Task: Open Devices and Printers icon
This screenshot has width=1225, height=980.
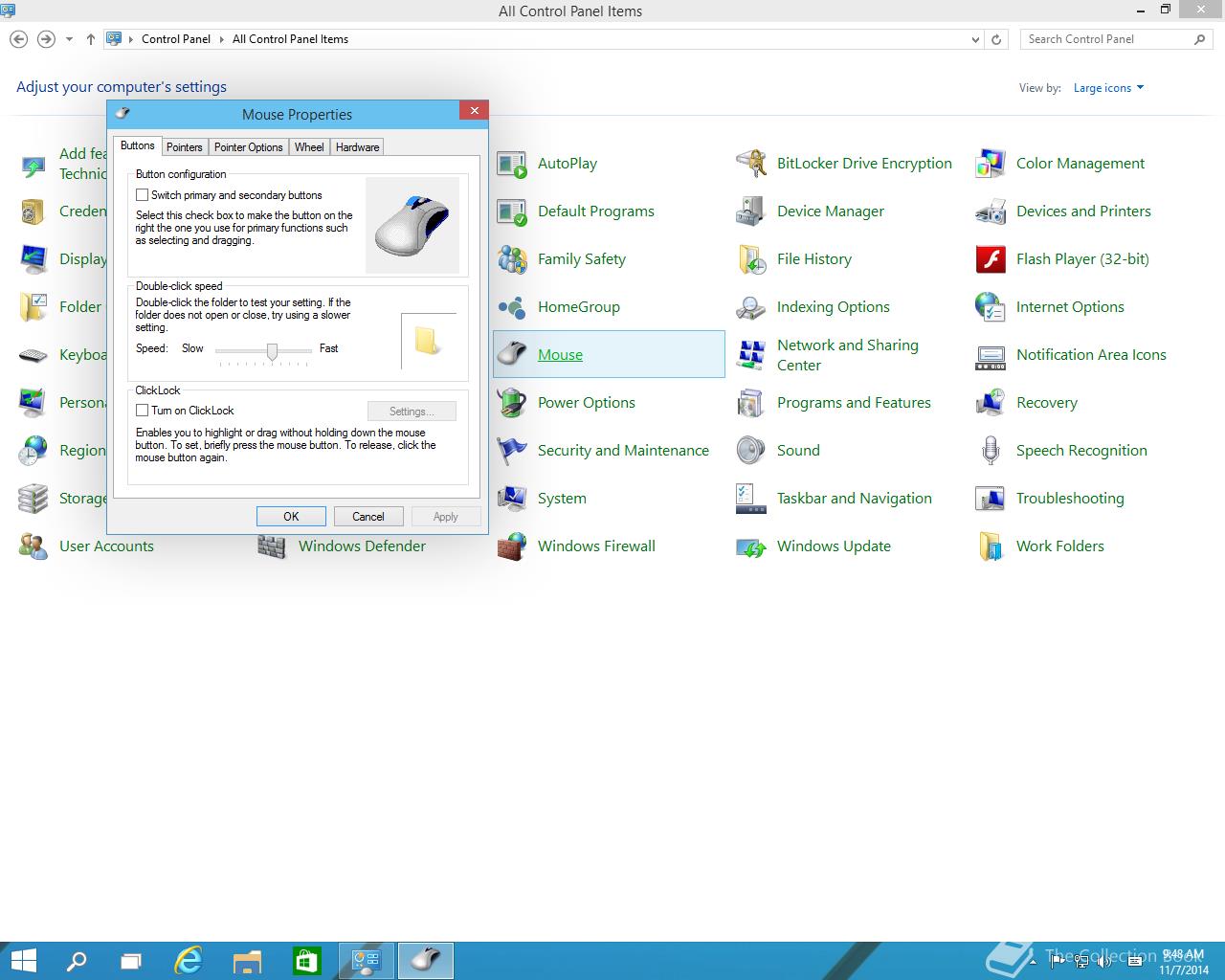Action: [x=991, y=212]
